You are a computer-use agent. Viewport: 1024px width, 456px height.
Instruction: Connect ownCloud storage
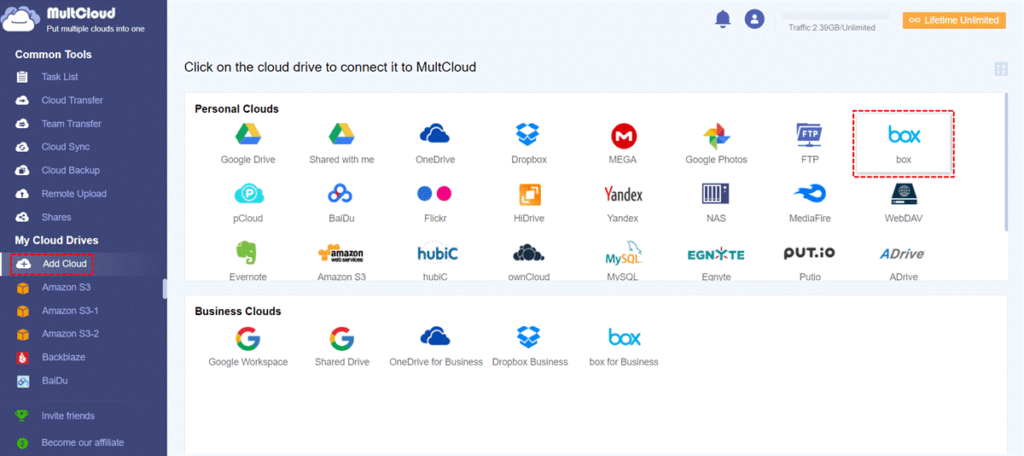tap(529, 261)
